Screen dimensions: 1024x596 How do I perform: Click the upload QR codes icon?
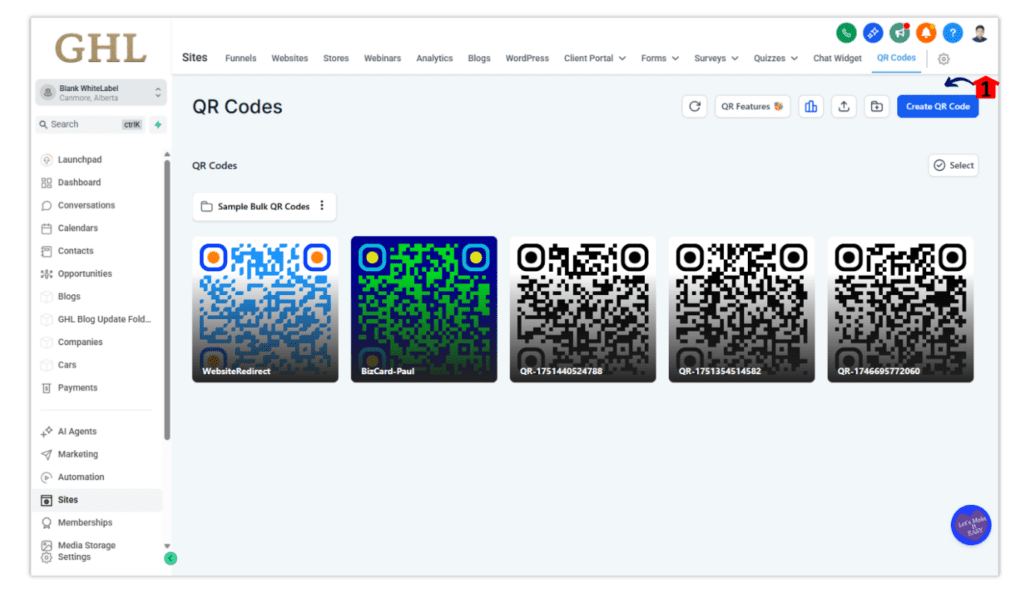click(843, 106)
